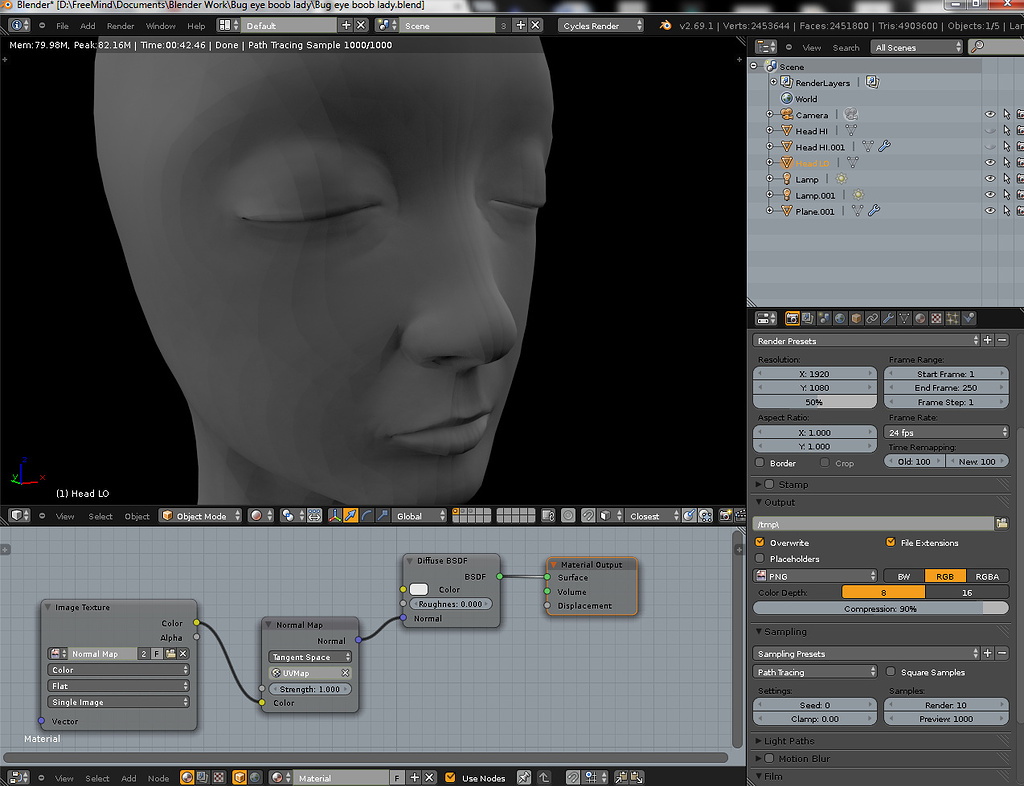
Task: Open the Material properties sphere tab
Action: (920, 319)
